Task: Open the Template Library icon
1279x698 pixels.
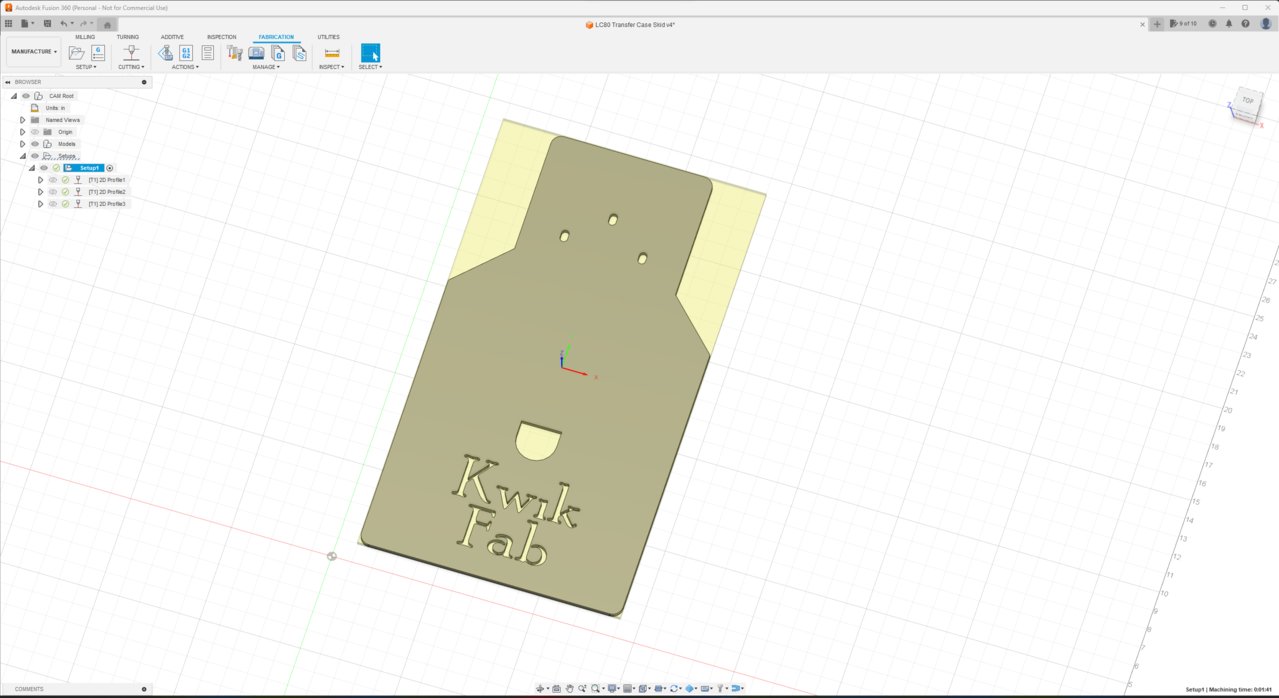Action: pos(299,53)
